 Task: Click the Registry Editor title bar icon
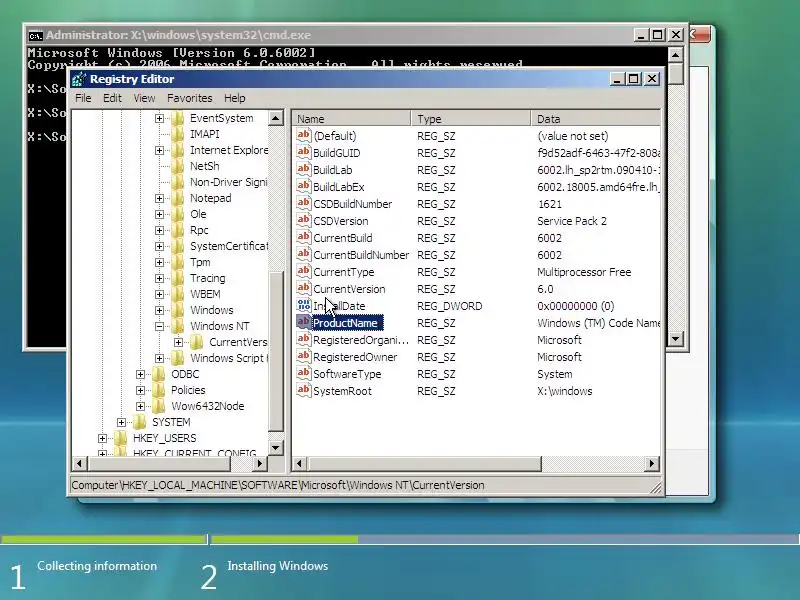coord(79,79)
